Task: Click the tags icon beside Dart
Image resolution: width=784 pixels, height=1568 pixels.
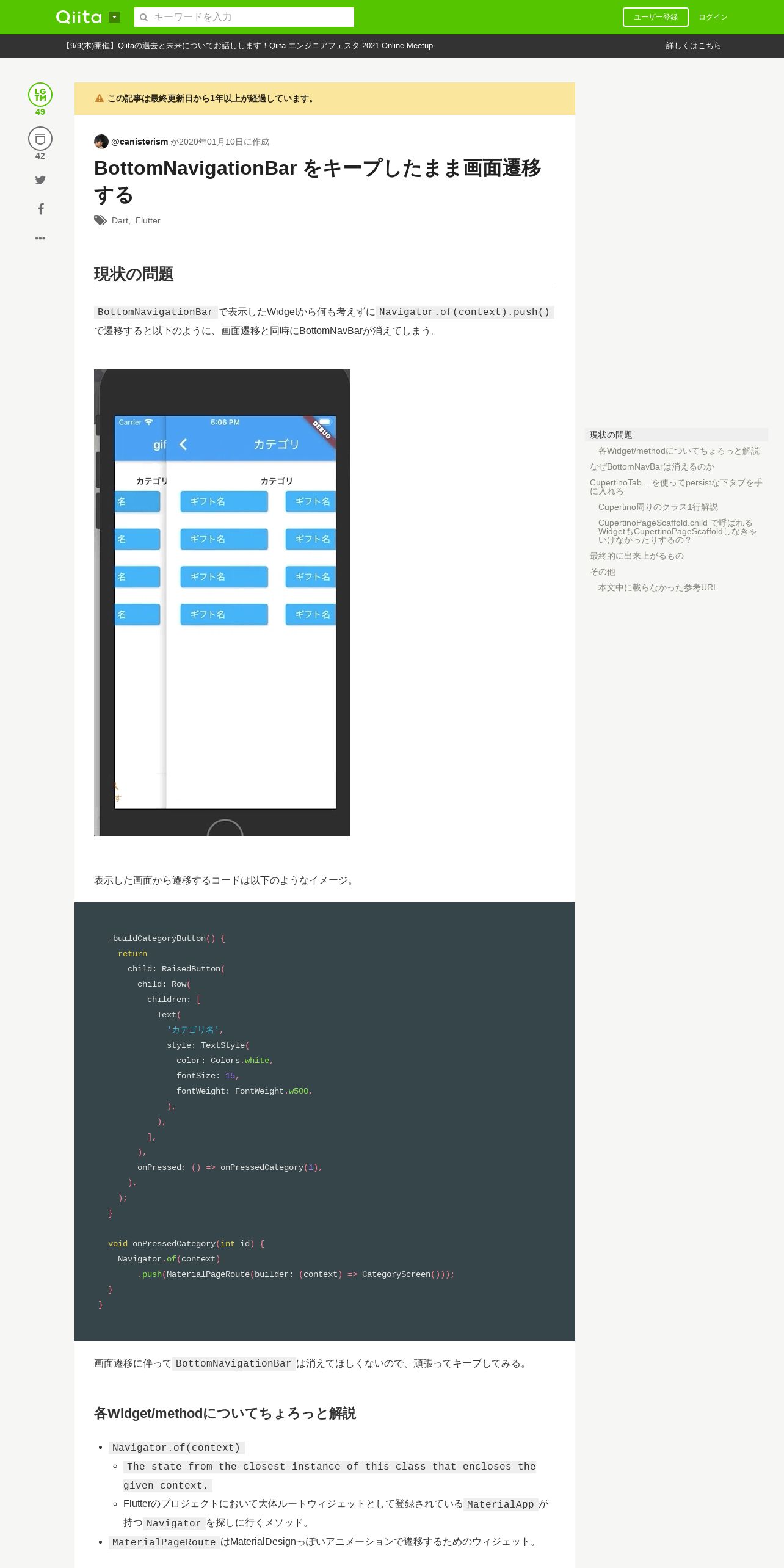Action: click(x=100, y=220)
